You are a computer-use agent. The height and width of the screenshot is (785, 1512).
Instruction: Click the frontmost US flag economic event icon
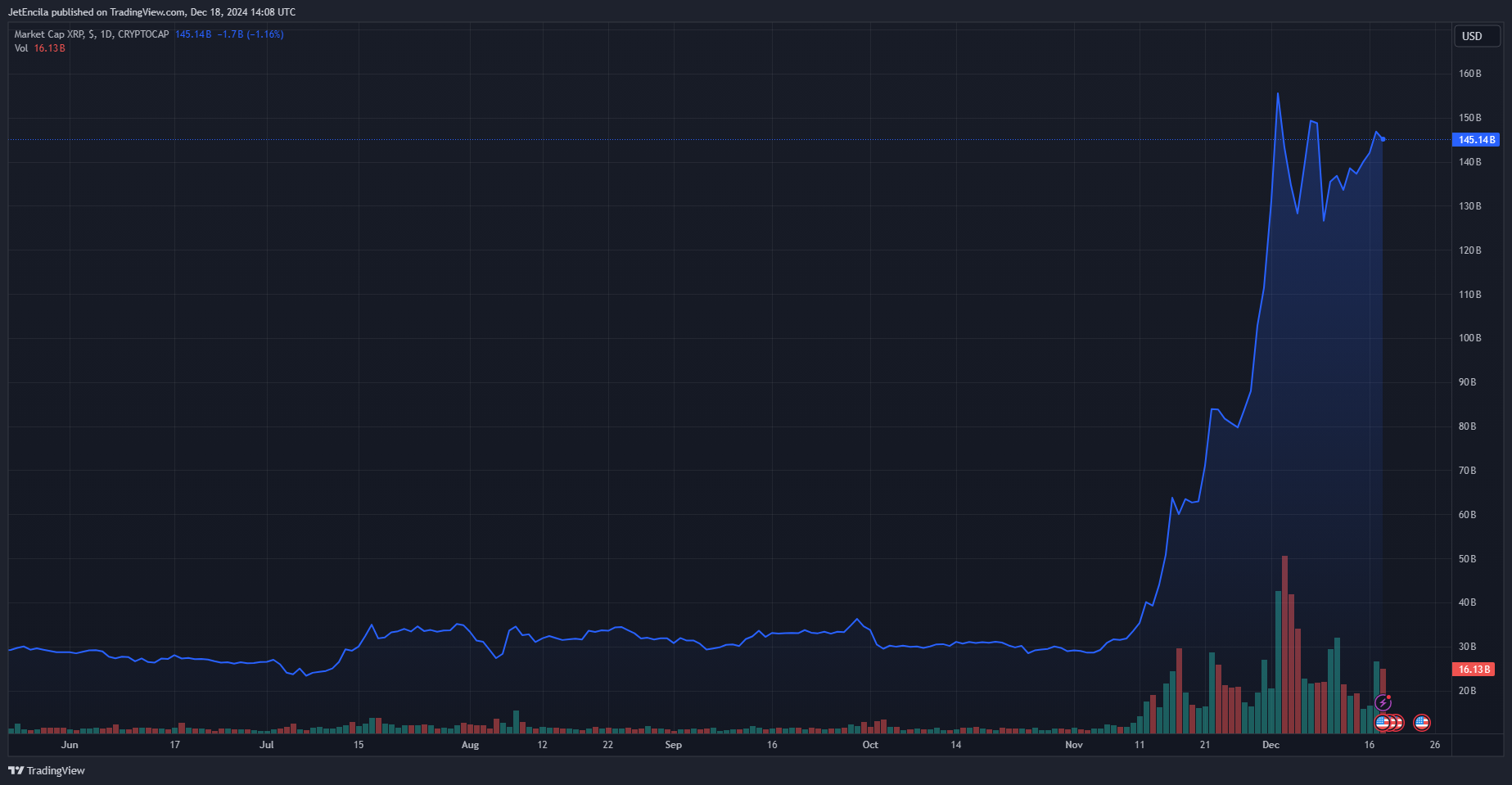(1382, 723)
